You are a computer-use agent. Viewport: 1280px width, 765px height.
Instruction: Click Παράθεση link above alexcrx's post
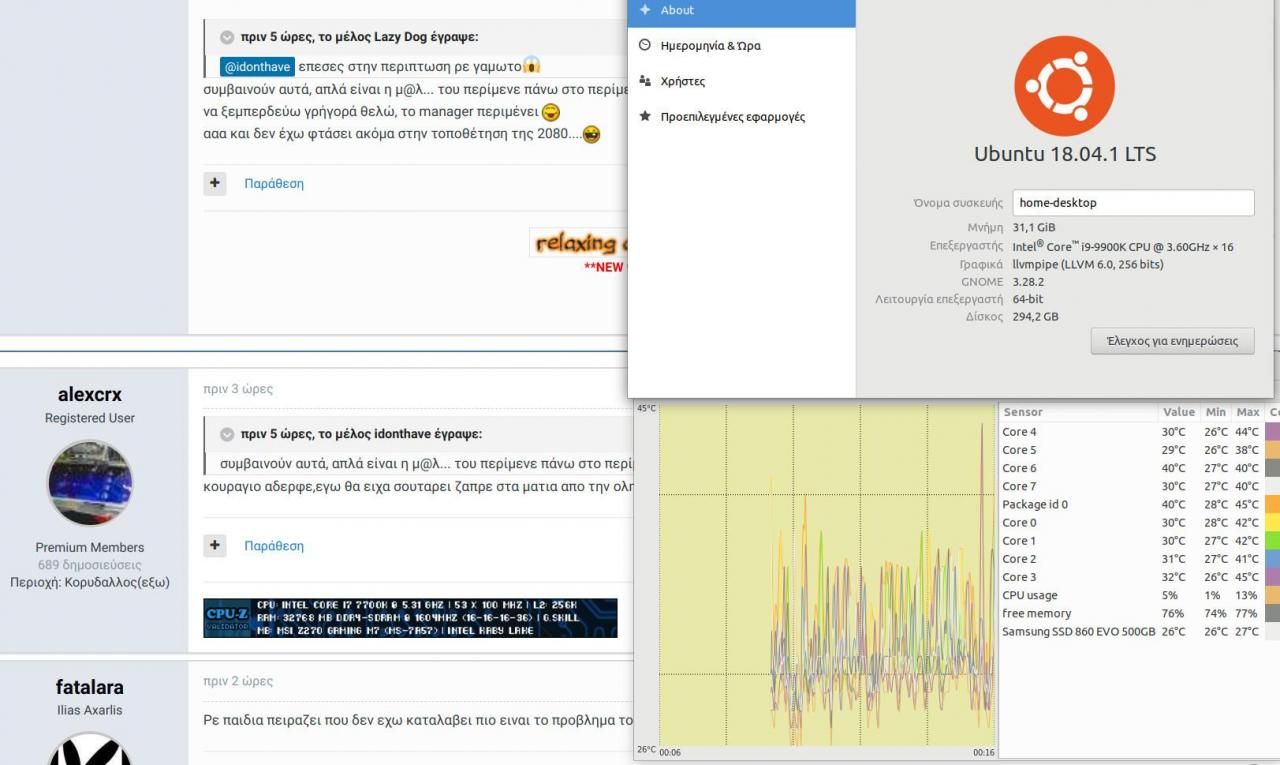(x=274, y=184)
